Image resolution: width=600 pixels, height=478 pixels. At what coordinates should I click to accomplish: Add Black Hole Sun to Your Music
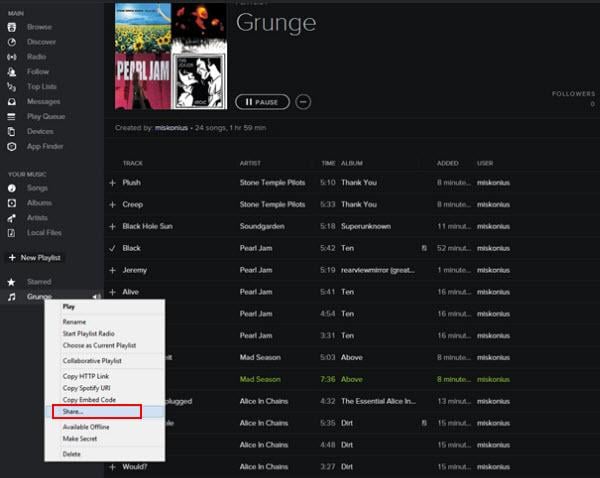(112, 227)
